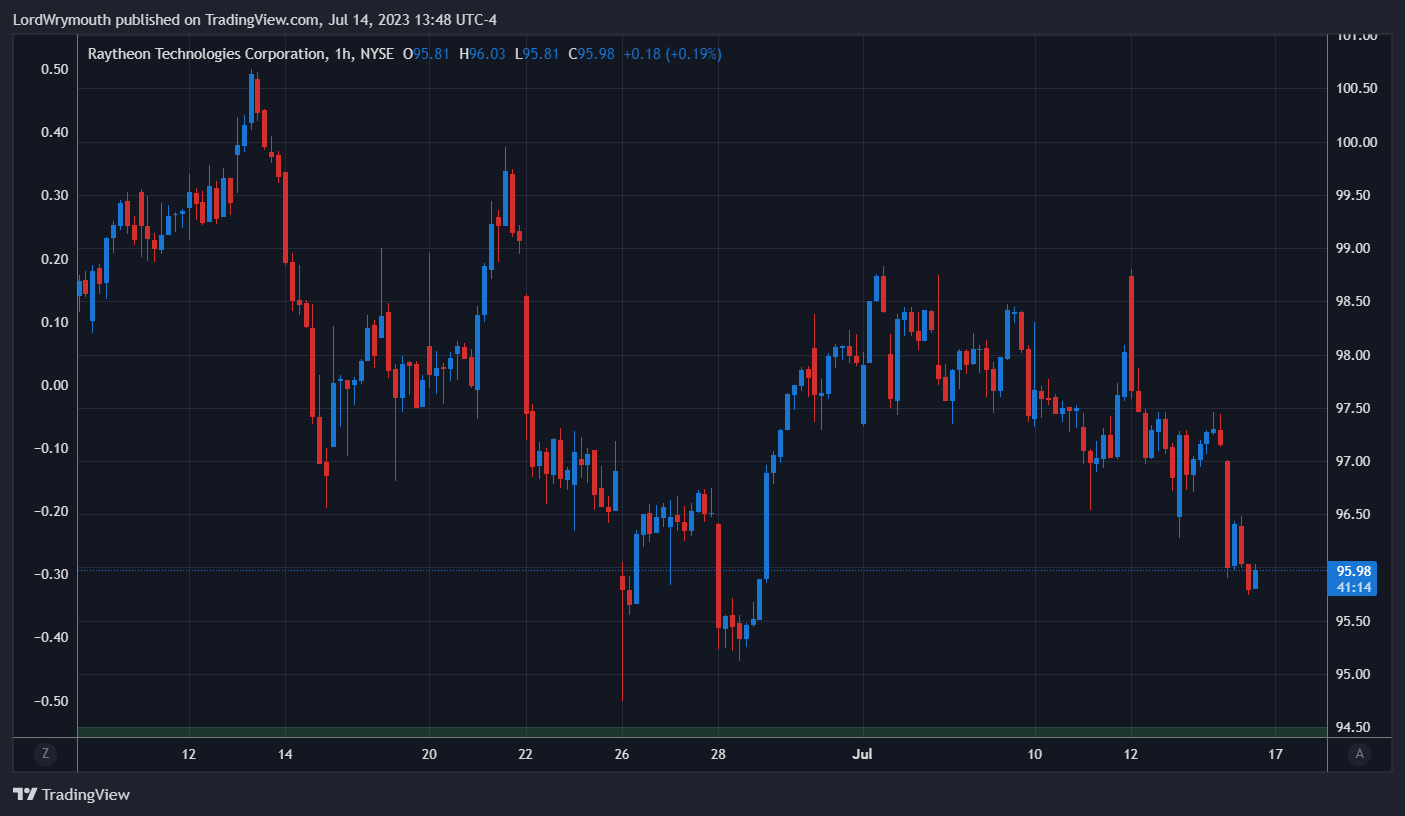Click the open value O95.81
This screenshot has height=816, width=1405.
click(x=426, y=54)
